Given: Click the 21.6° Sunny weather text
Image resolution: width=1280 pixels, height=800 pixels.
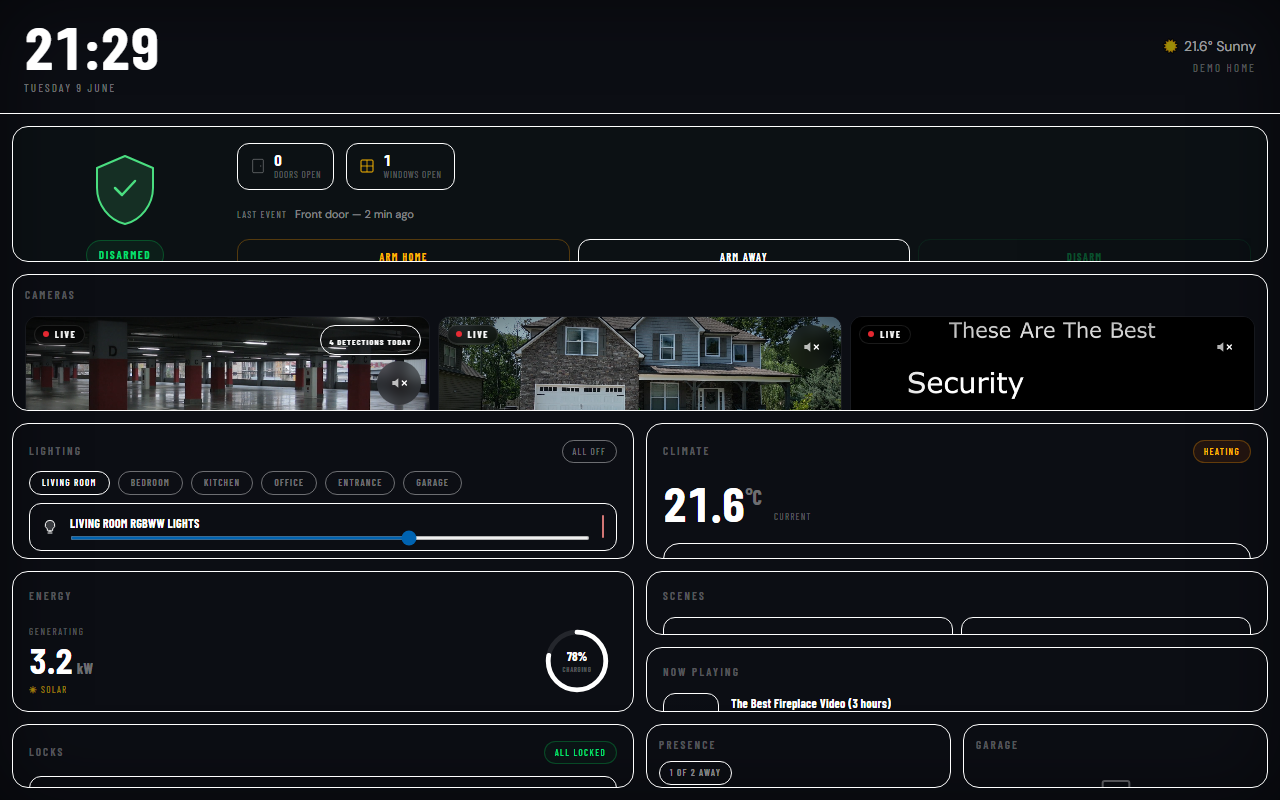Looking at the screenshot, I should coord(1220,47).
